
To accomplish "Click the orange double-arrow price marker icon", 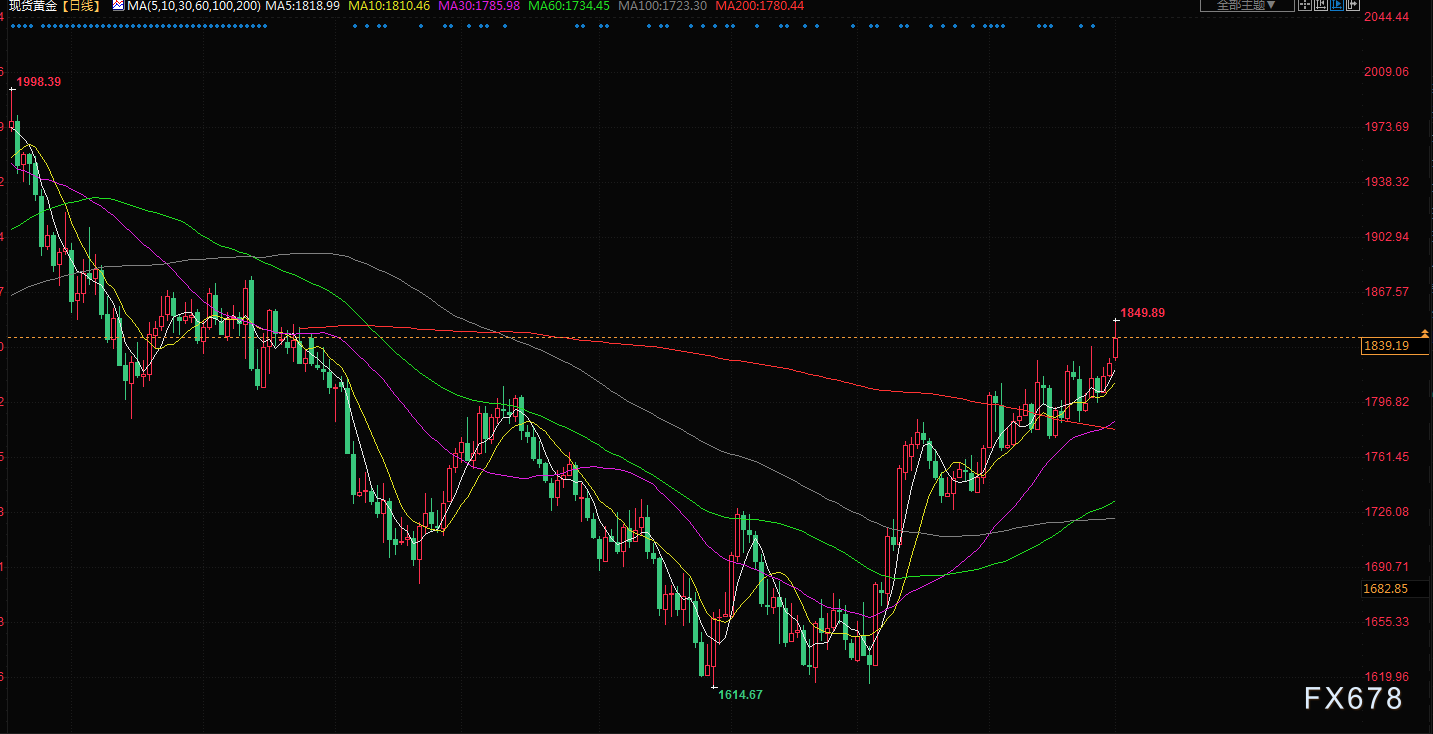I will [x=1425, y=332].
